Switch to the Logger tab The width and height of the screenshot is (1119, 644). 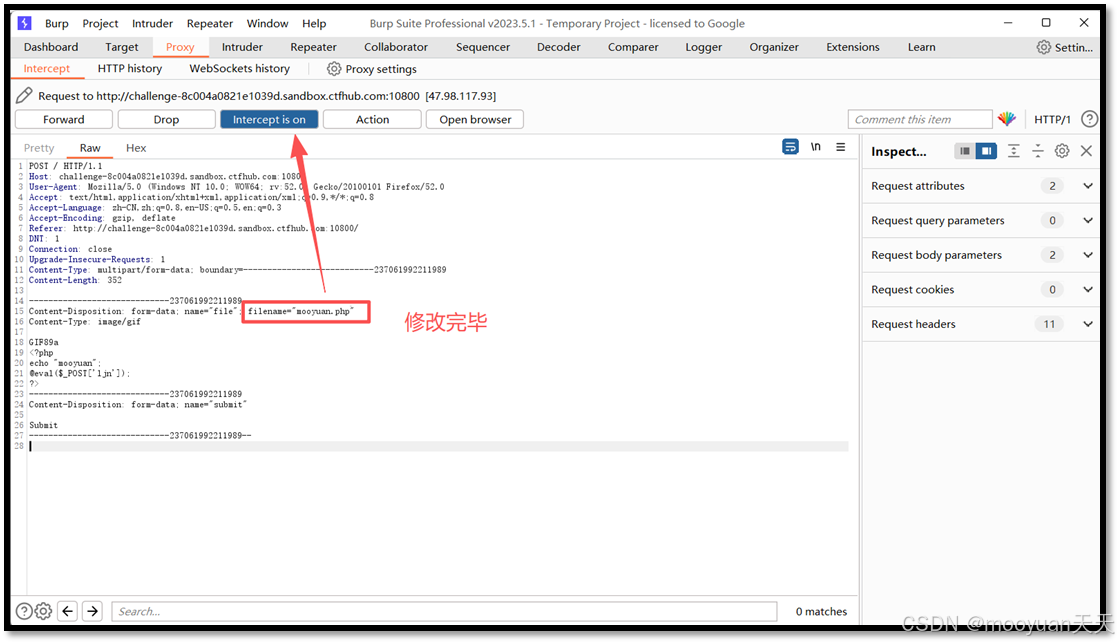point(704,47)
